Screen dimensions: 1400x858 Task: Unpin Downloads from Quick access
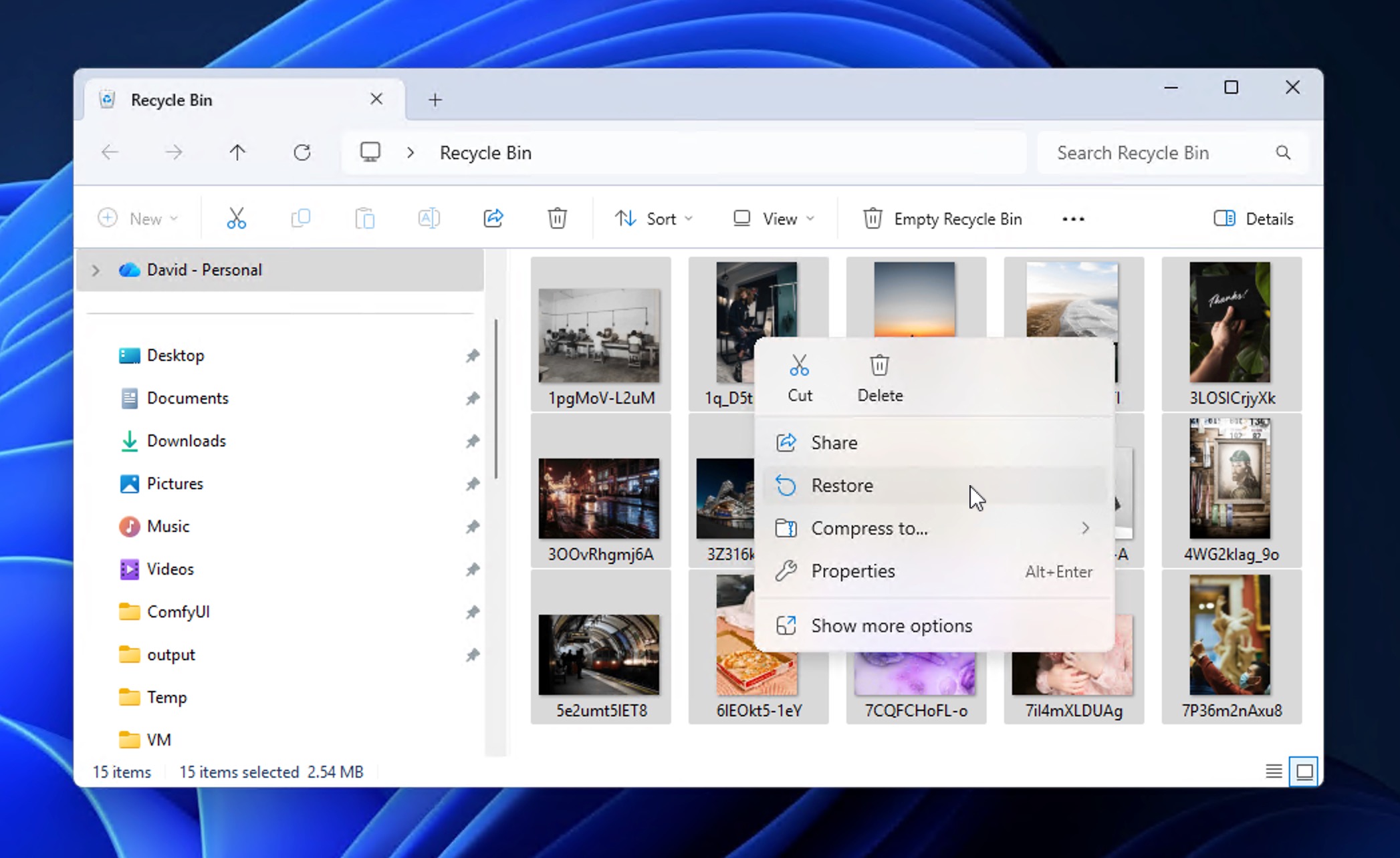[472, 441]
